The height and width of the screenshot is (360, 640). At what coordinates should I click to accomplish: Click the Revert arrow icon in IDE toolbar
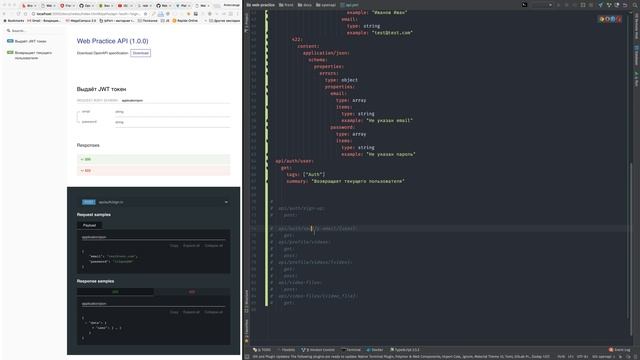pyautogui.click(x=625, y=5)
